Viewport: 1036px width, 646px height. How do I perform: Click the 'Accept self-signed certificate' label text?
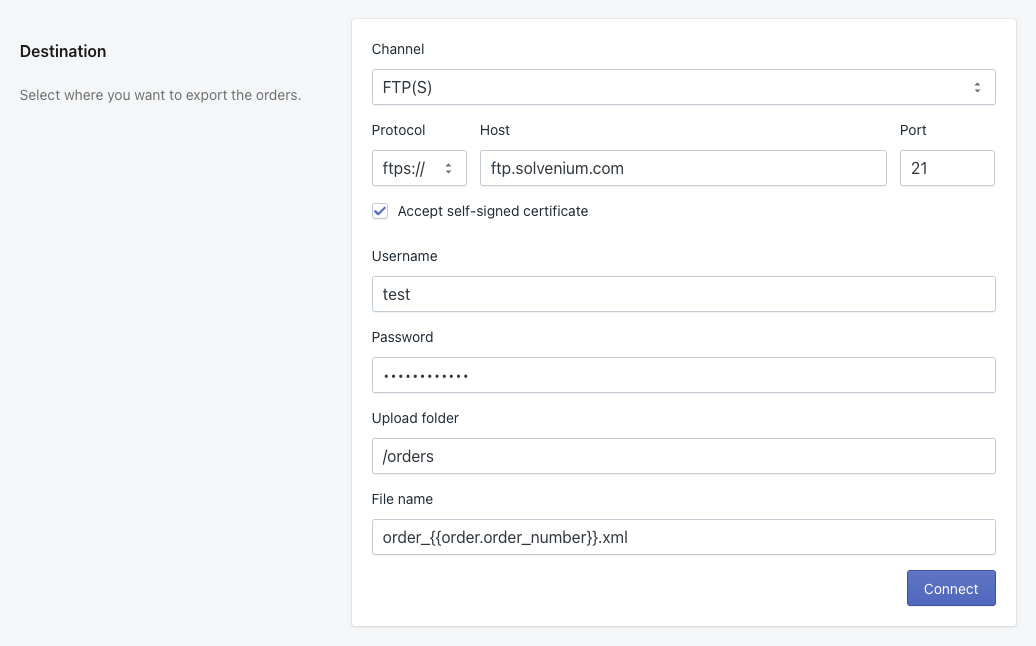pos(492,211)
